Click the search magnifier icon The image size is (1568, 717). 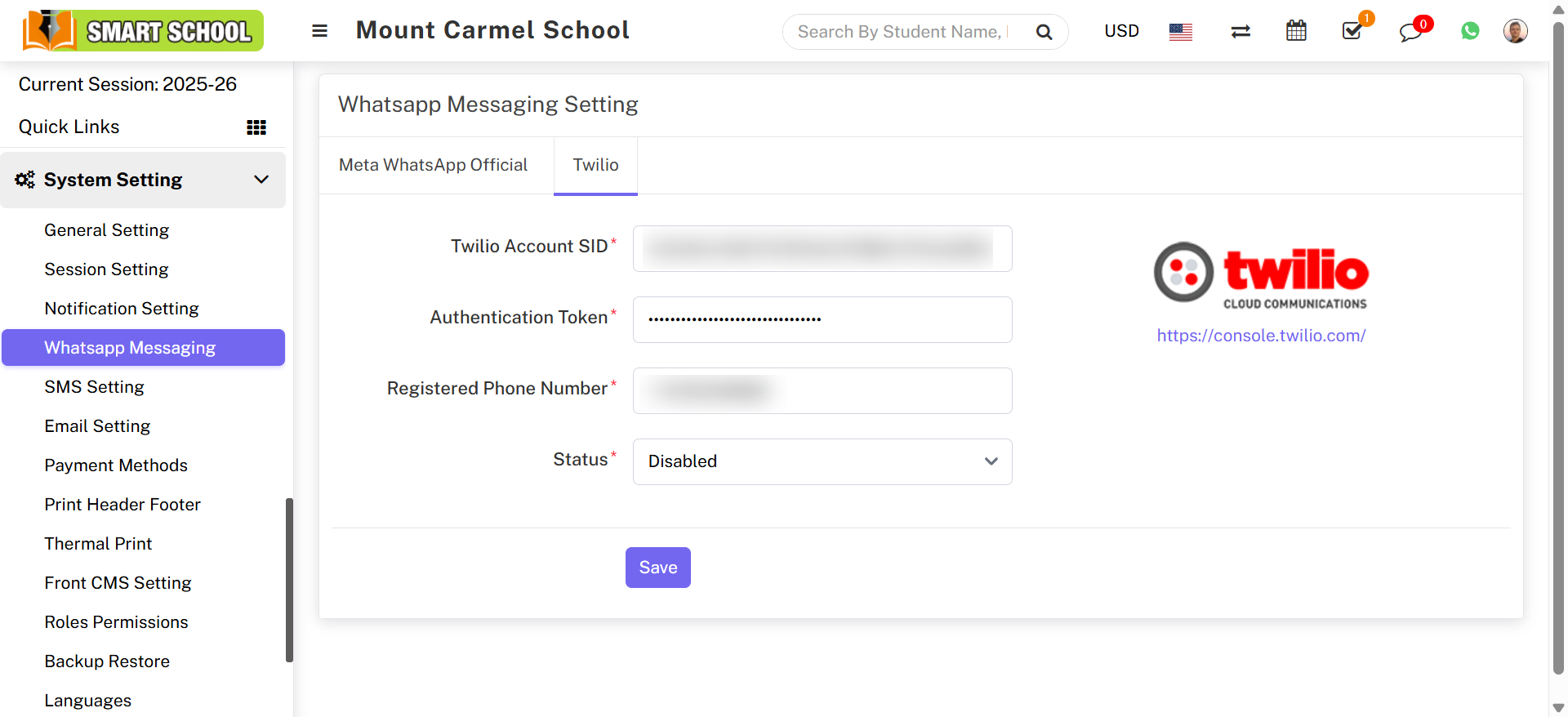click(x=1044, y=32)
